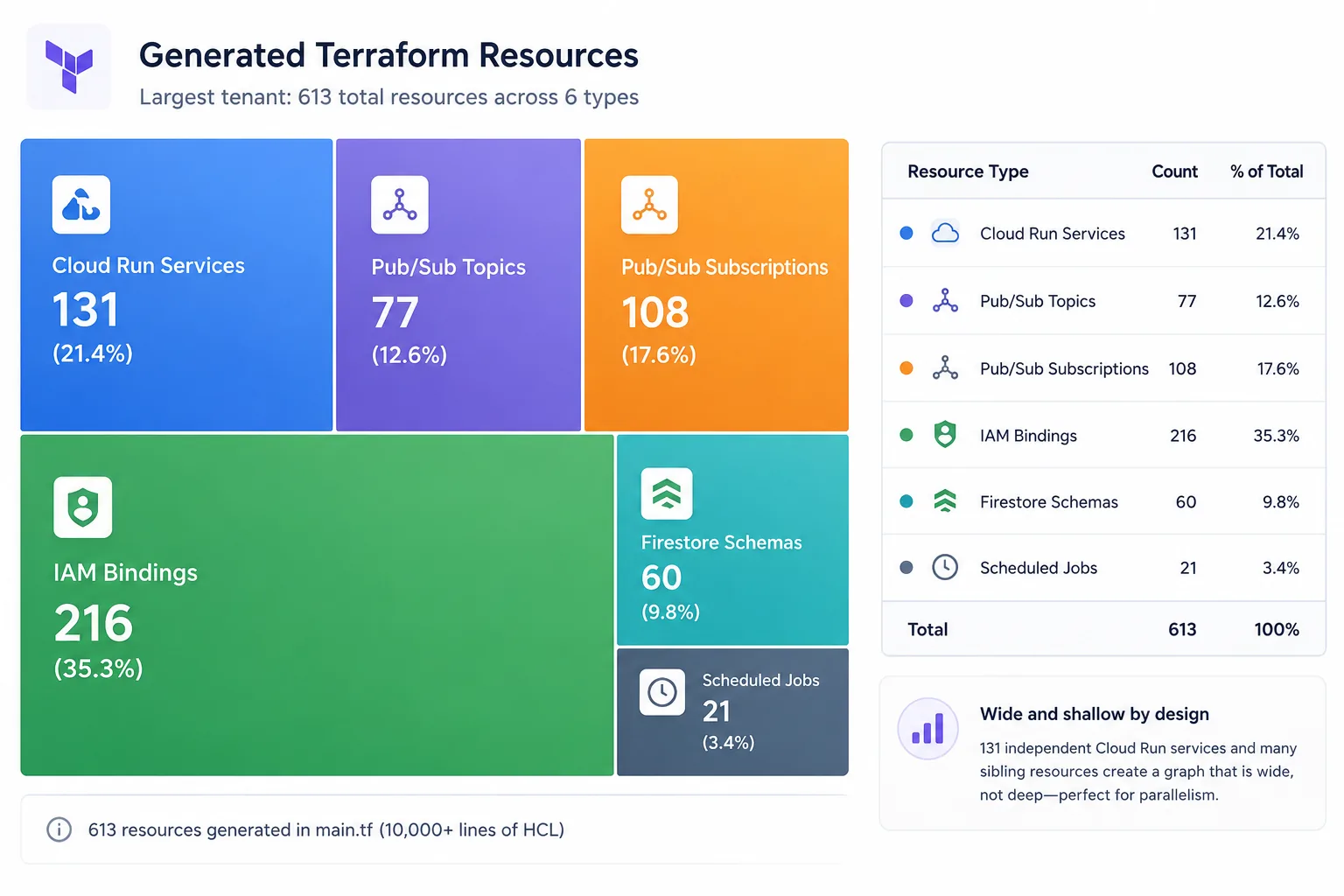Click the '35.3%' table cell
Viewport: 1344px width, 896px height.
tap(1277, 436)
